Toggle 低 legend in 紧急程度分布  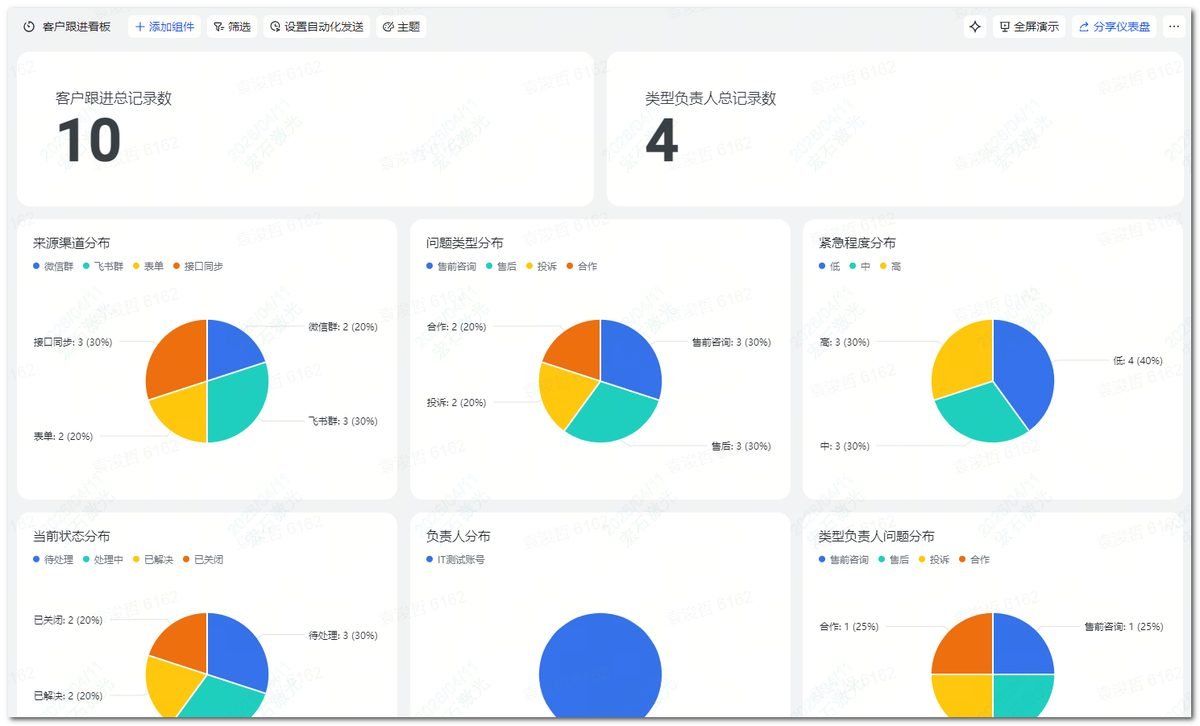click(829, 266)
